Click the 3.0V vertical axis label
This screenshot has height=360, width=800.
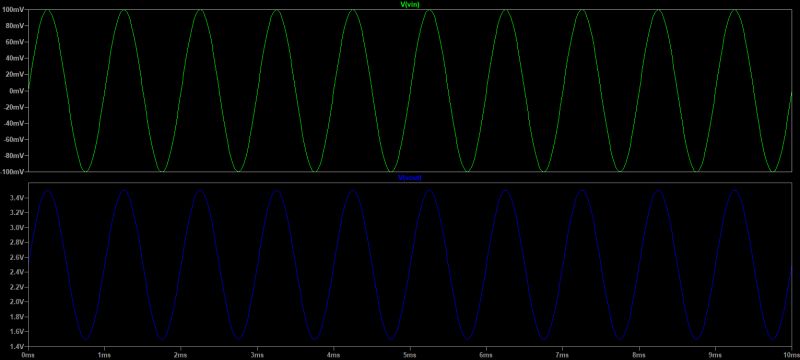(x=17, y=228)
